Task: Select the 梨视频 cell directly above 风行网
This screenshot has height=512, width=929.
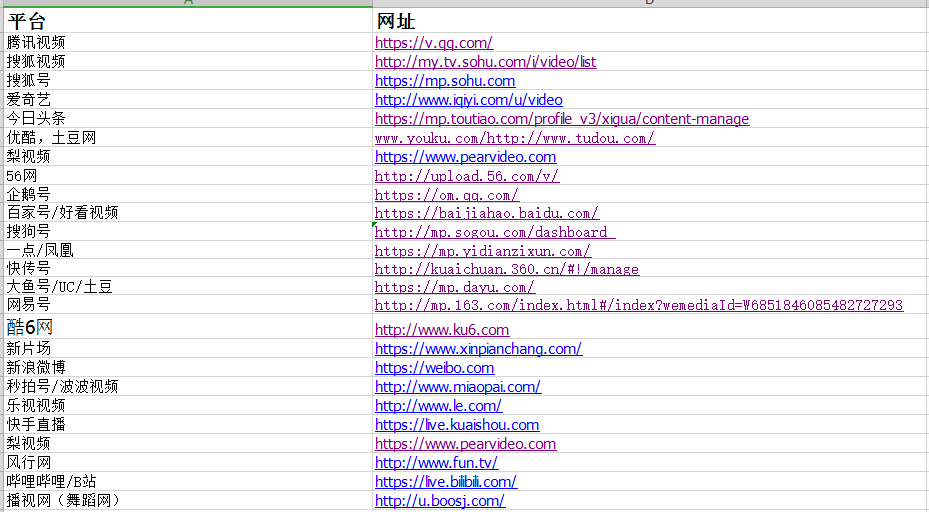Action: pos(188,443)
